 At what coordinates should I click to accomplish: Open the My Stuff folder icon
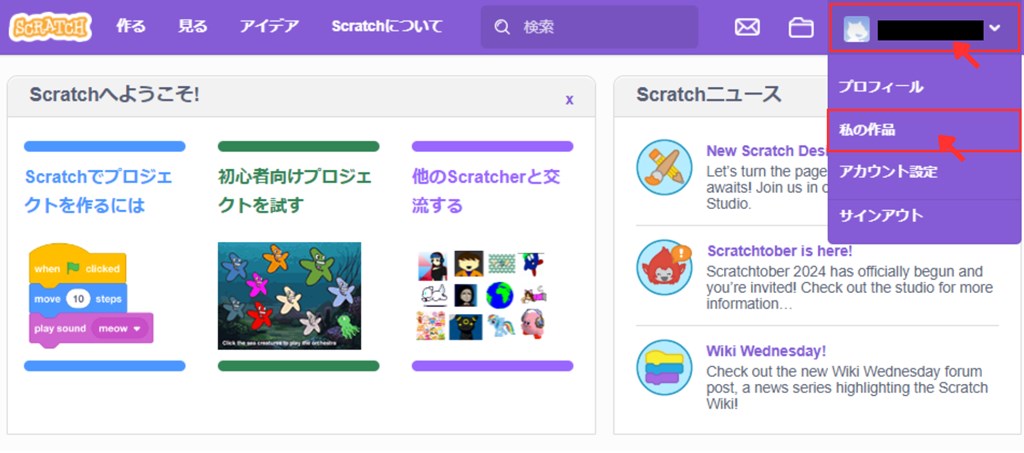tap(801, 27)
